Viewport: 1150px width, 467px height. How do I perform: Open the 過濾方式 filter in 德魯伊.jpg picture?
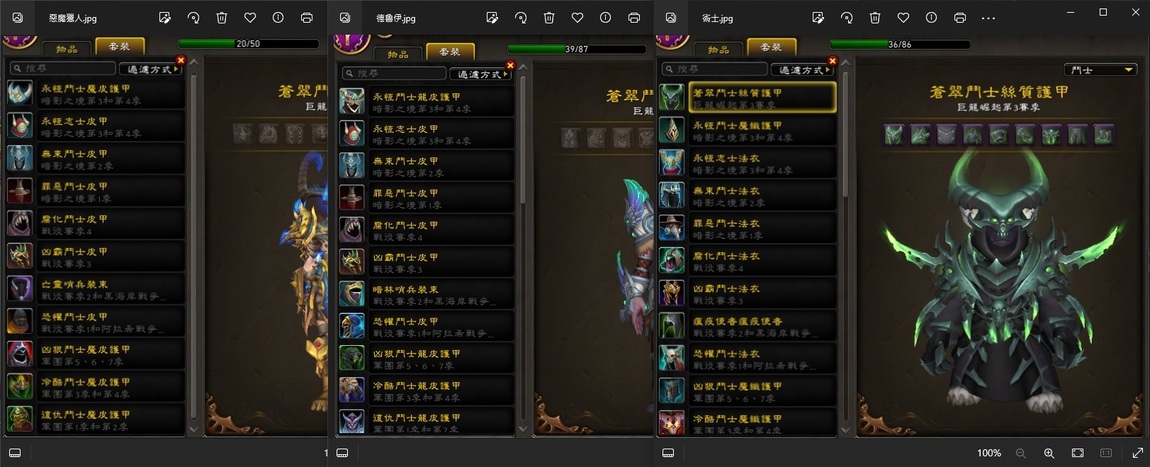(x=480, y=74)
